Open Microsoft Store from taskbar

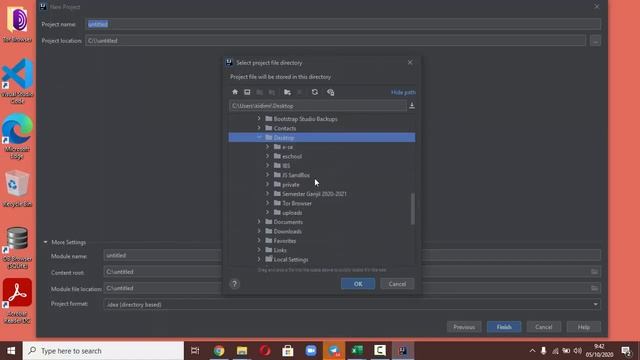288,351
